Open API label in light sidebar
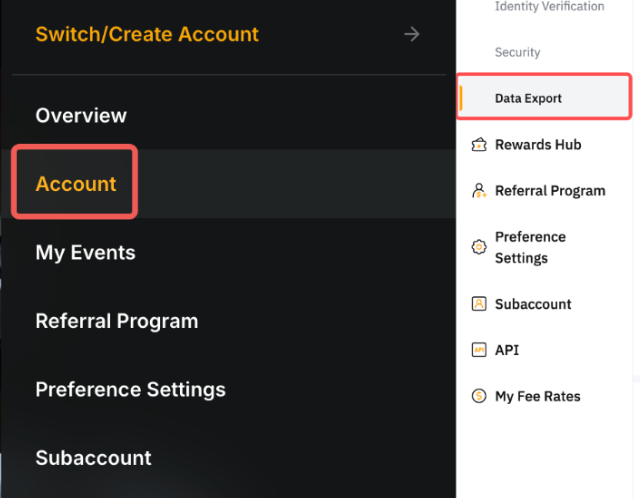Screen dimensions: 640x498 pos(507,350)
